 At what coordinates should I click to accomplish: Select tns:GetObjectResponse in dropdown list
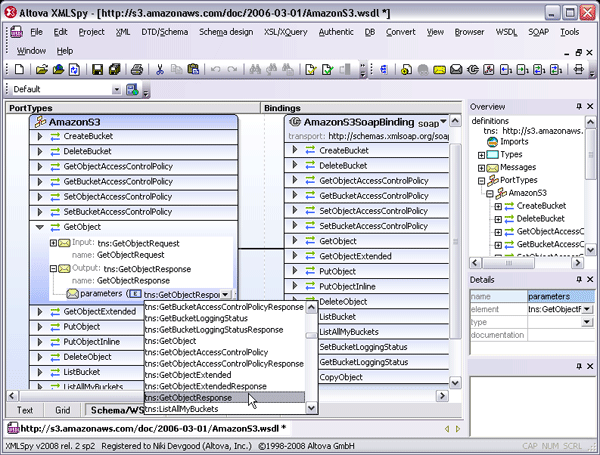225,398
